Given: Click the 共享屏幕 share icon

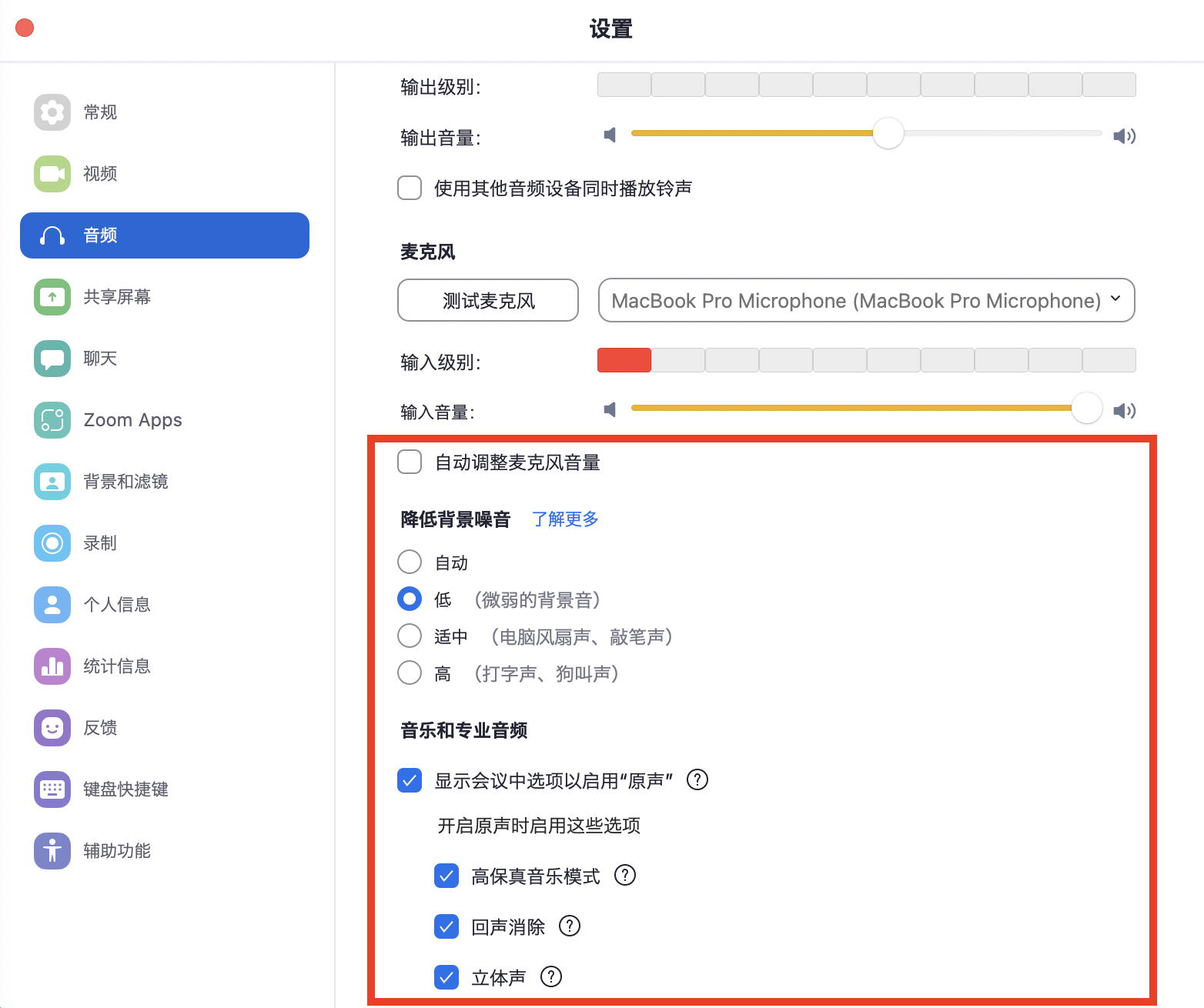Looking at the screenshot, I should (52, 297).
